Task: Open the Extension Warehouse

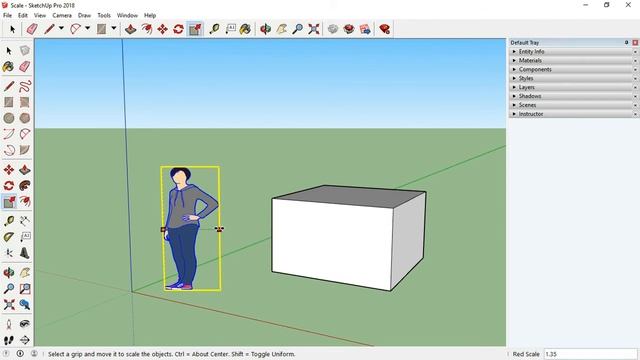Action: tap(349, 29)
